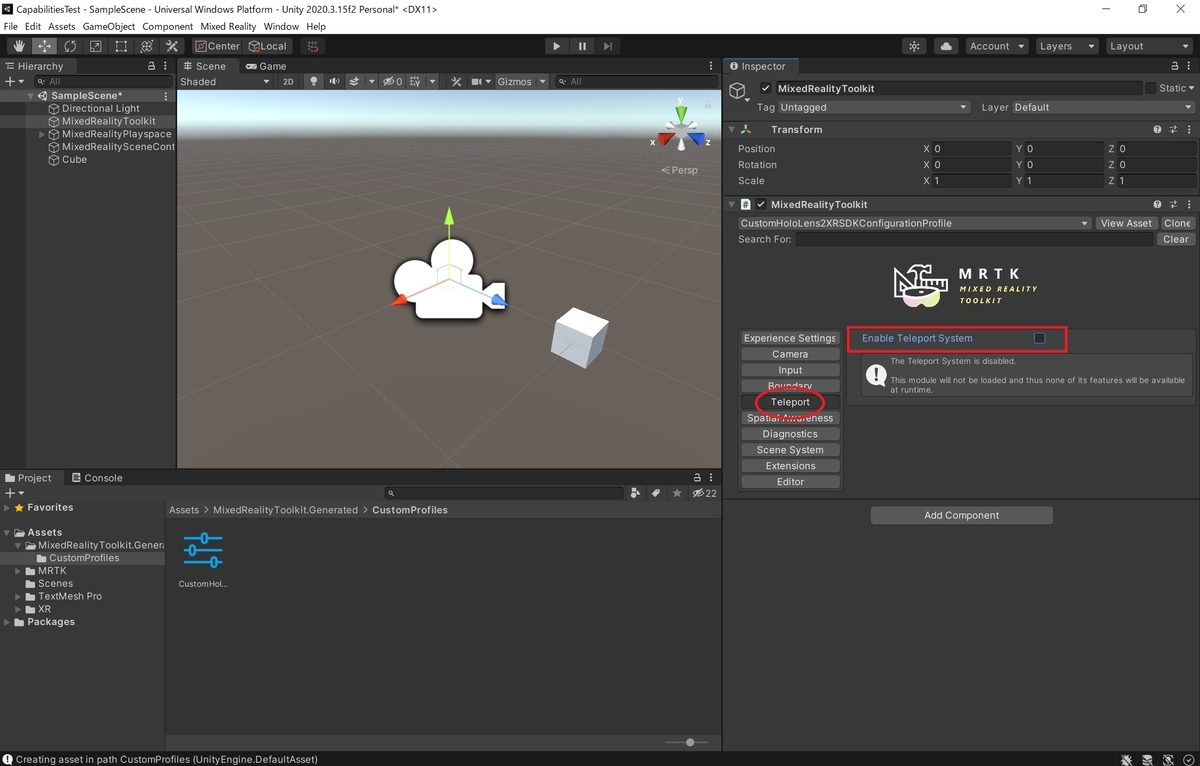
Task: Open the Component menu
Action: (x=168, y=26)
